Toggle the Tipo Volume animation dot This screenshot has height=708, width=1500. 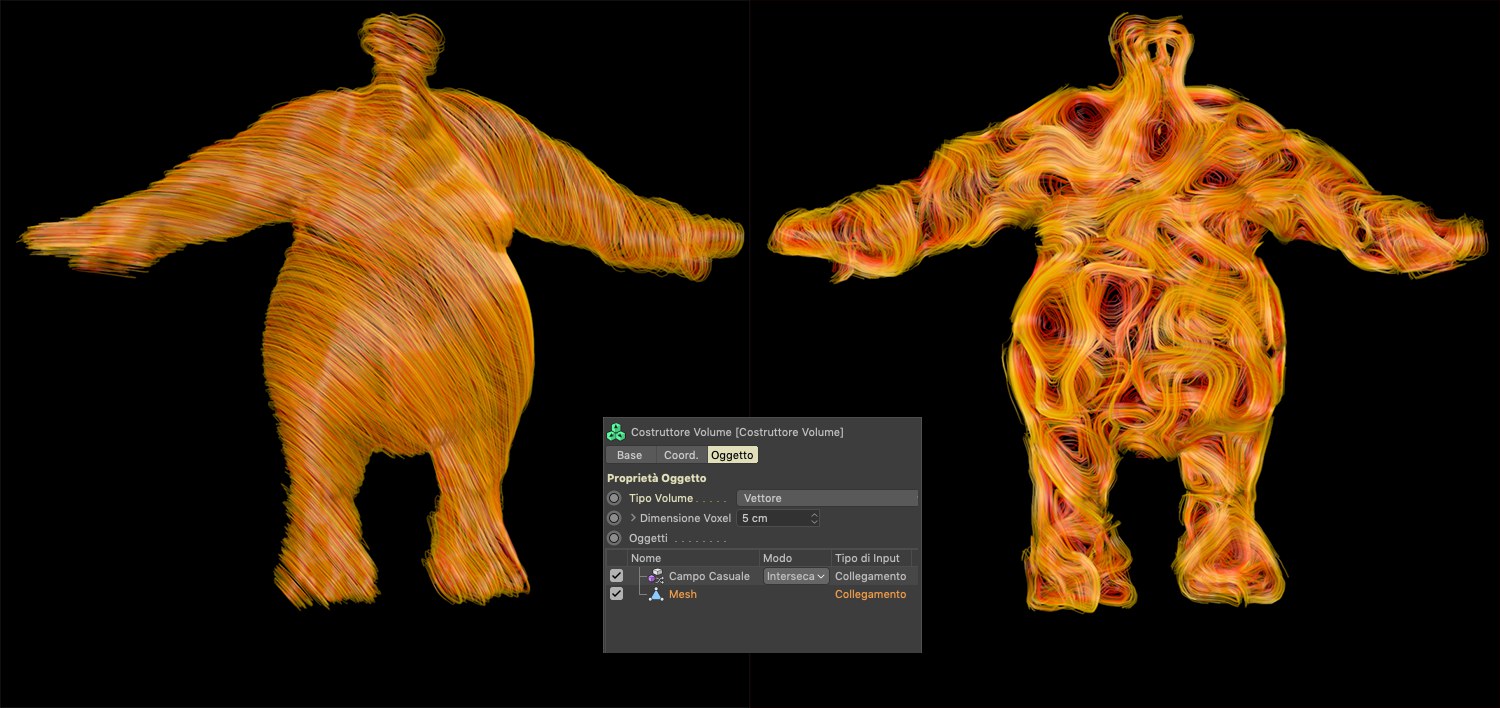[614, 498]
